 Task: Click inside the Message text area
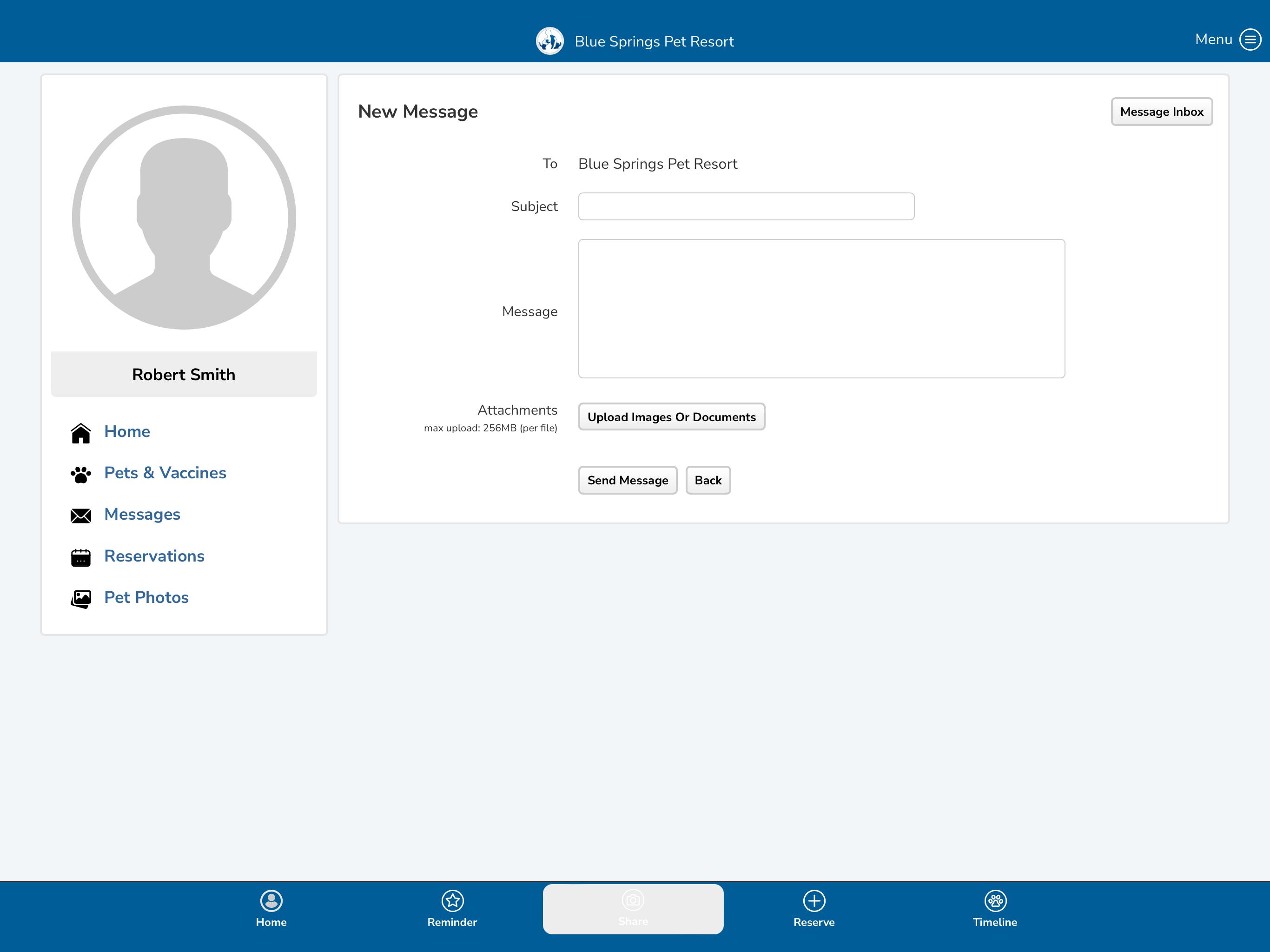point(821,308)
